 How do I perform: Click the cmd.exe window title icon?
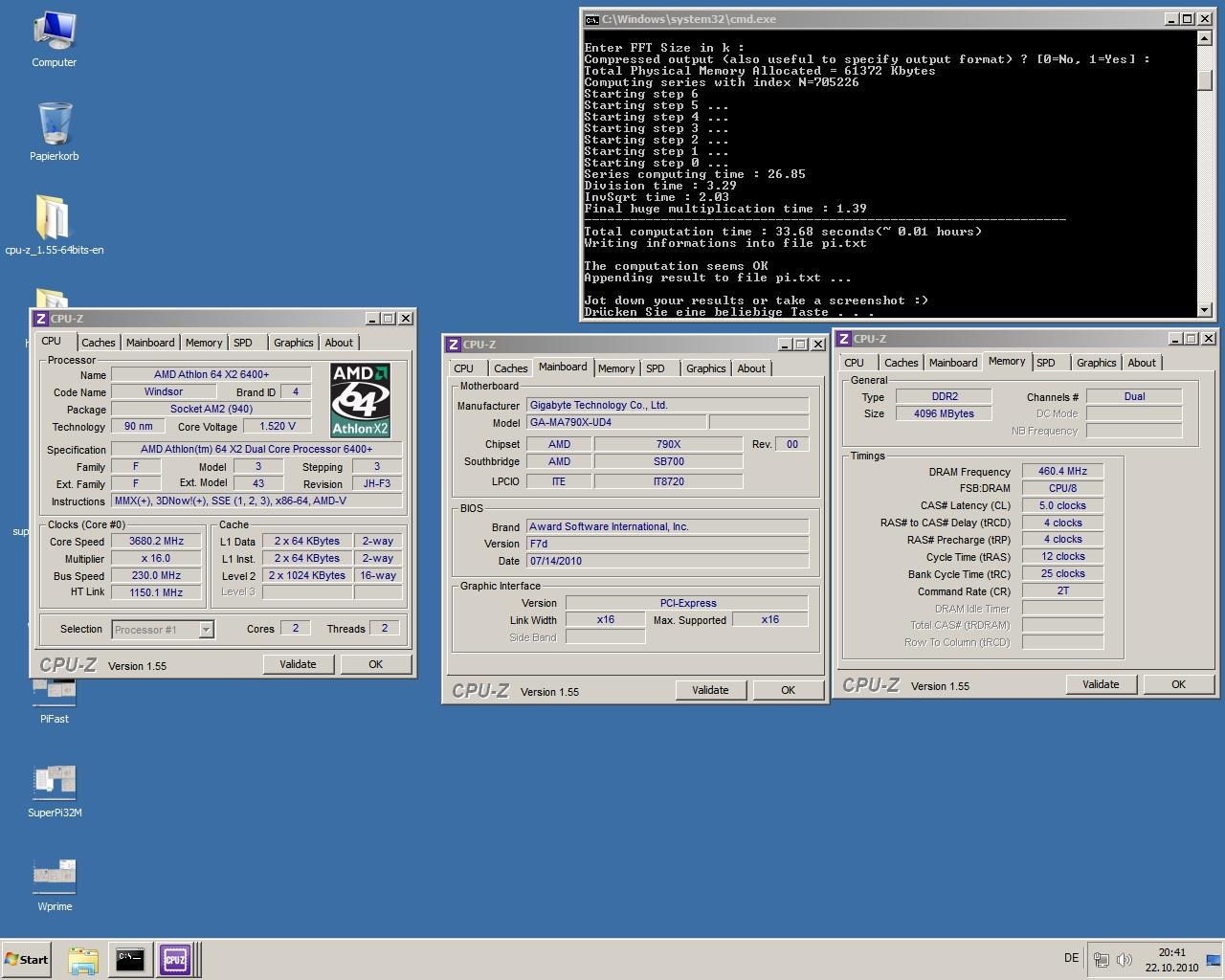pos(592,19)
